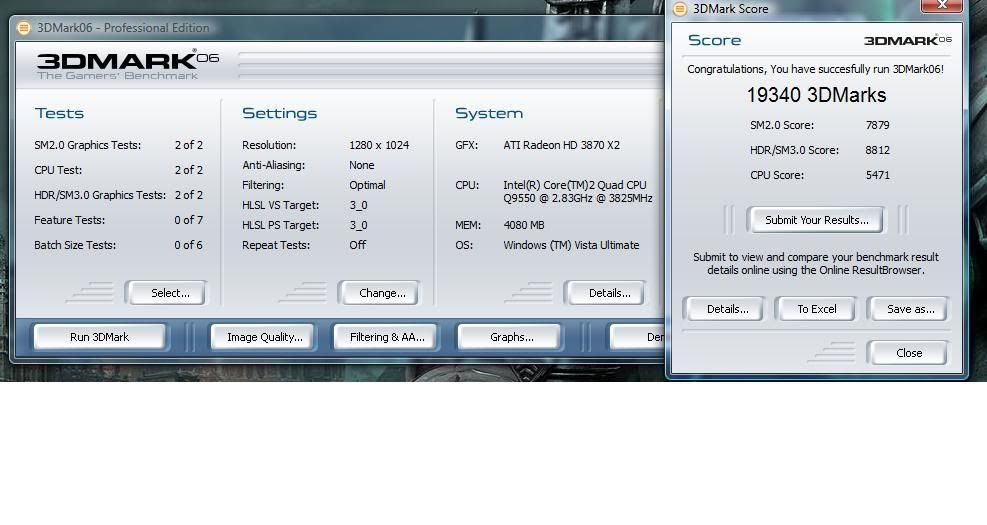The image size is (987, 525).
Task: Export results with To Excel
Action: pyautogui.click(x=816, y=309)
